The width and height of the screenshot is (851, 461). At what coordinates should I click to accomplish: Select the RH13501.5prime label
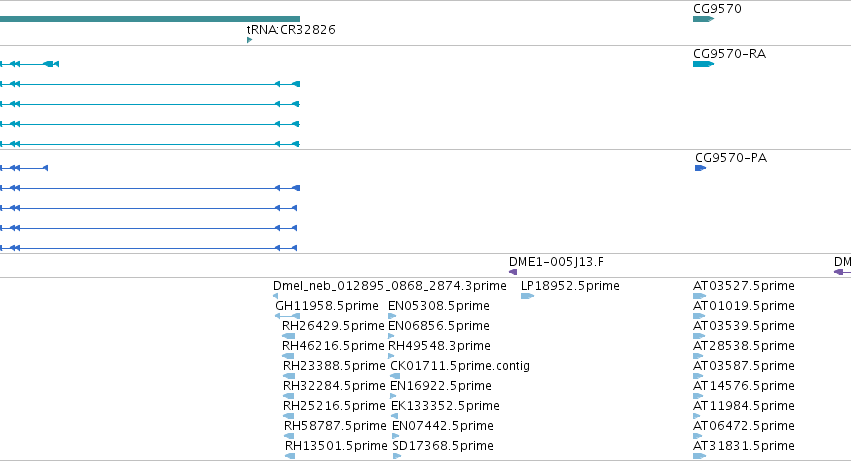pos(336,446)
